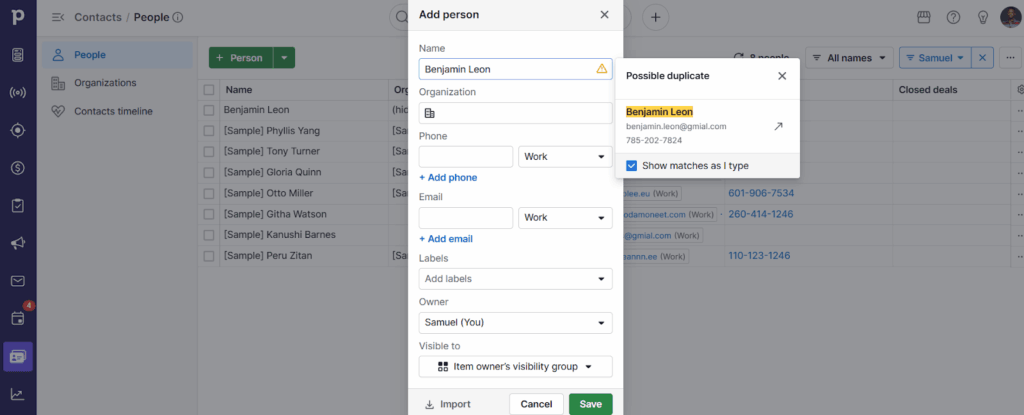This screenshot has width=1024, height=415.
Task: Tick the checkbox beside Benjamin Leon row
Action: tap(209, 109)
